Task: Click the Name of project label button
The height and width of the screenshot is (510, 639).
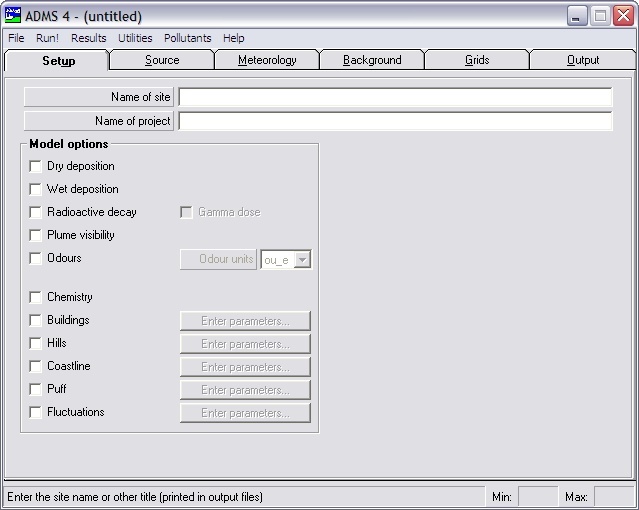Action: click(99, 121)
